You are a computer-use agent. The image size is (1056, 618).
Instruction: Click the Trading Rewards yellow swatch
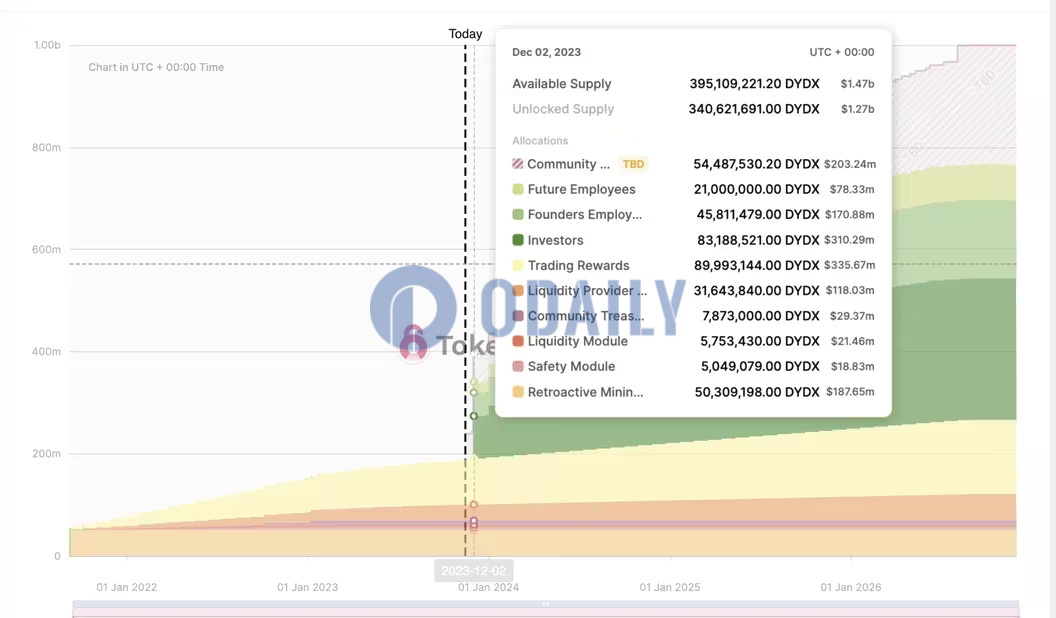518,265
